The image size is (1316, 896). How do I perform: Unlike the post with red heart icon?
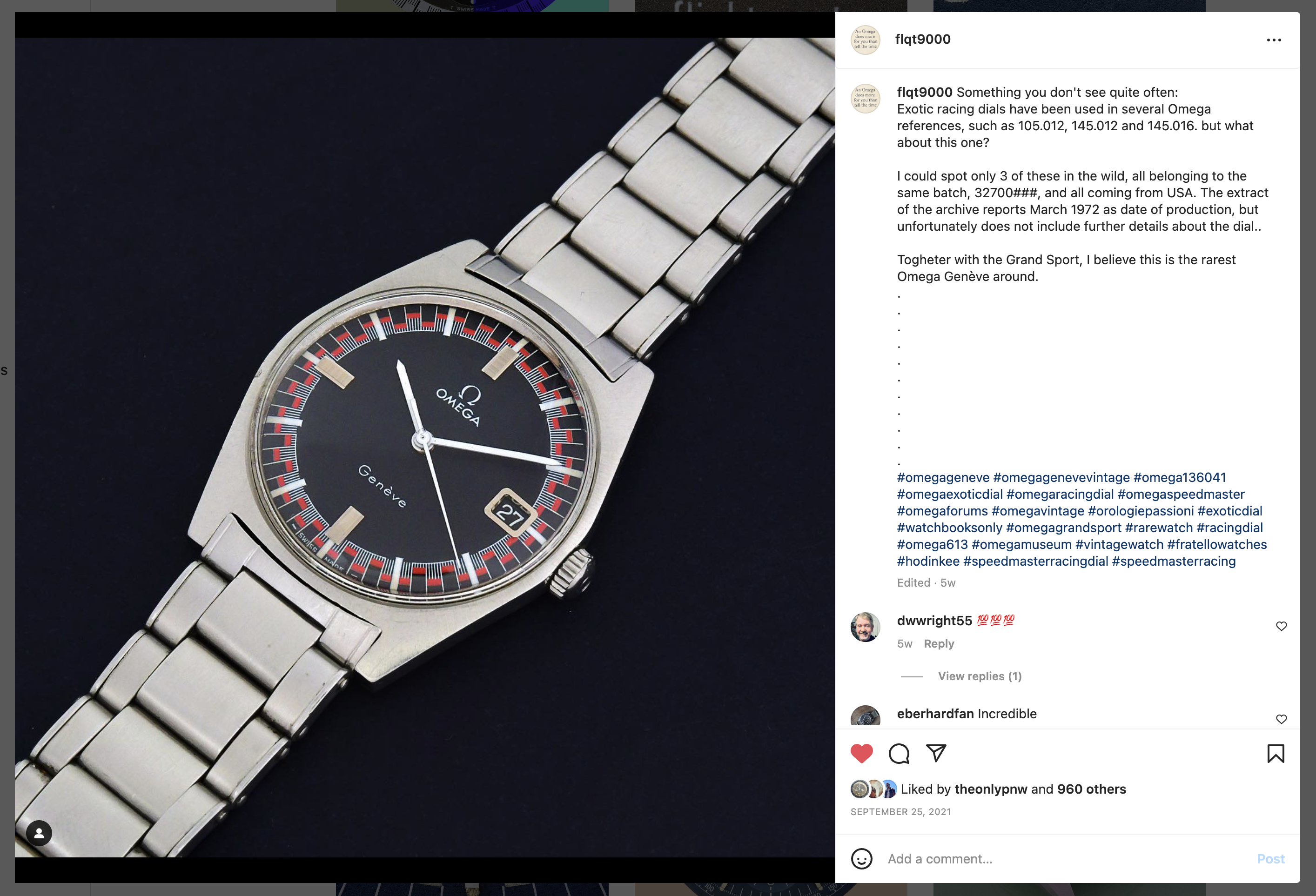(862, 753)
